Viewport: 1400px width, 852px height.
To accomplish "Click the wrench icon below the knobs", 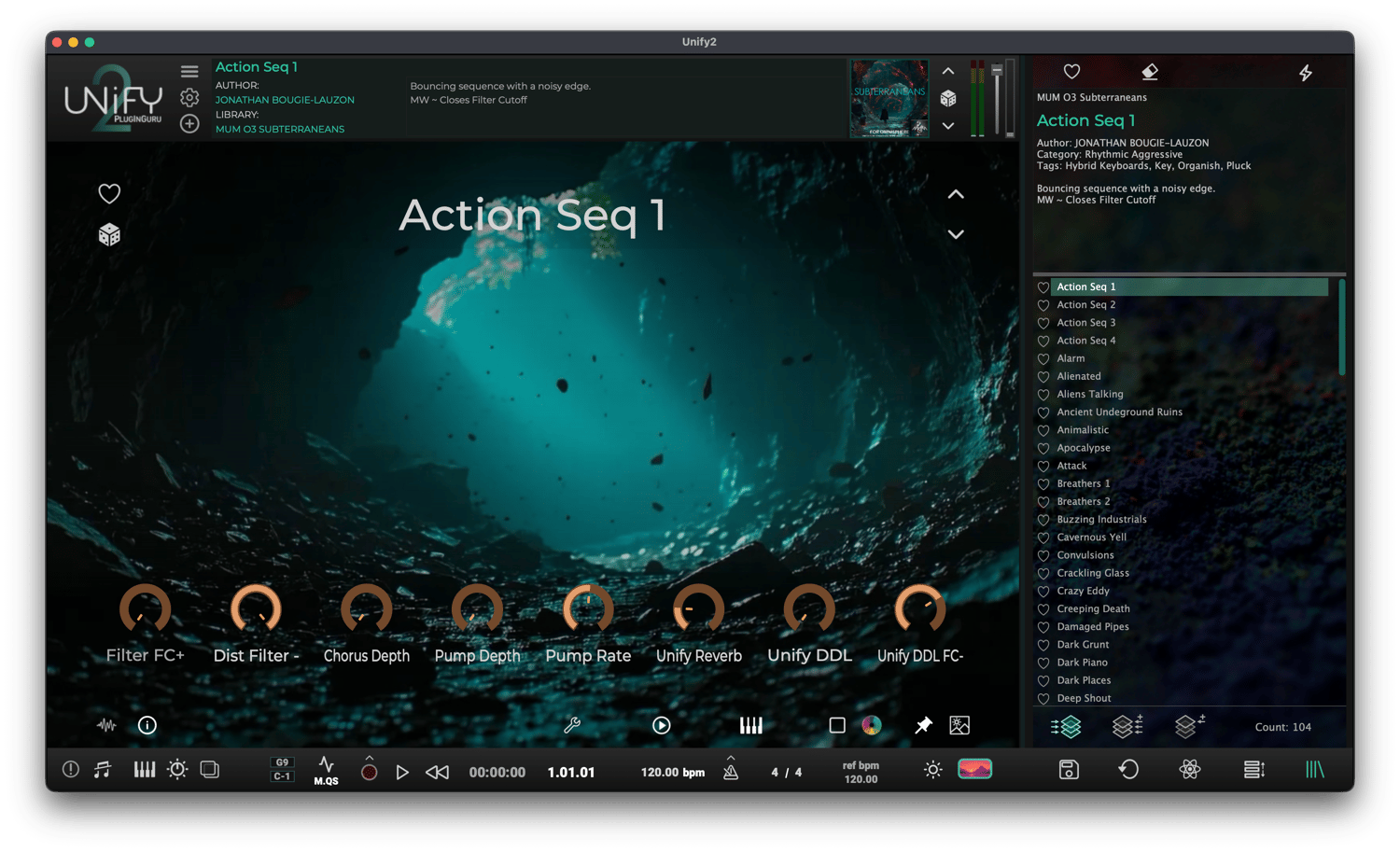I will [572, 725].
